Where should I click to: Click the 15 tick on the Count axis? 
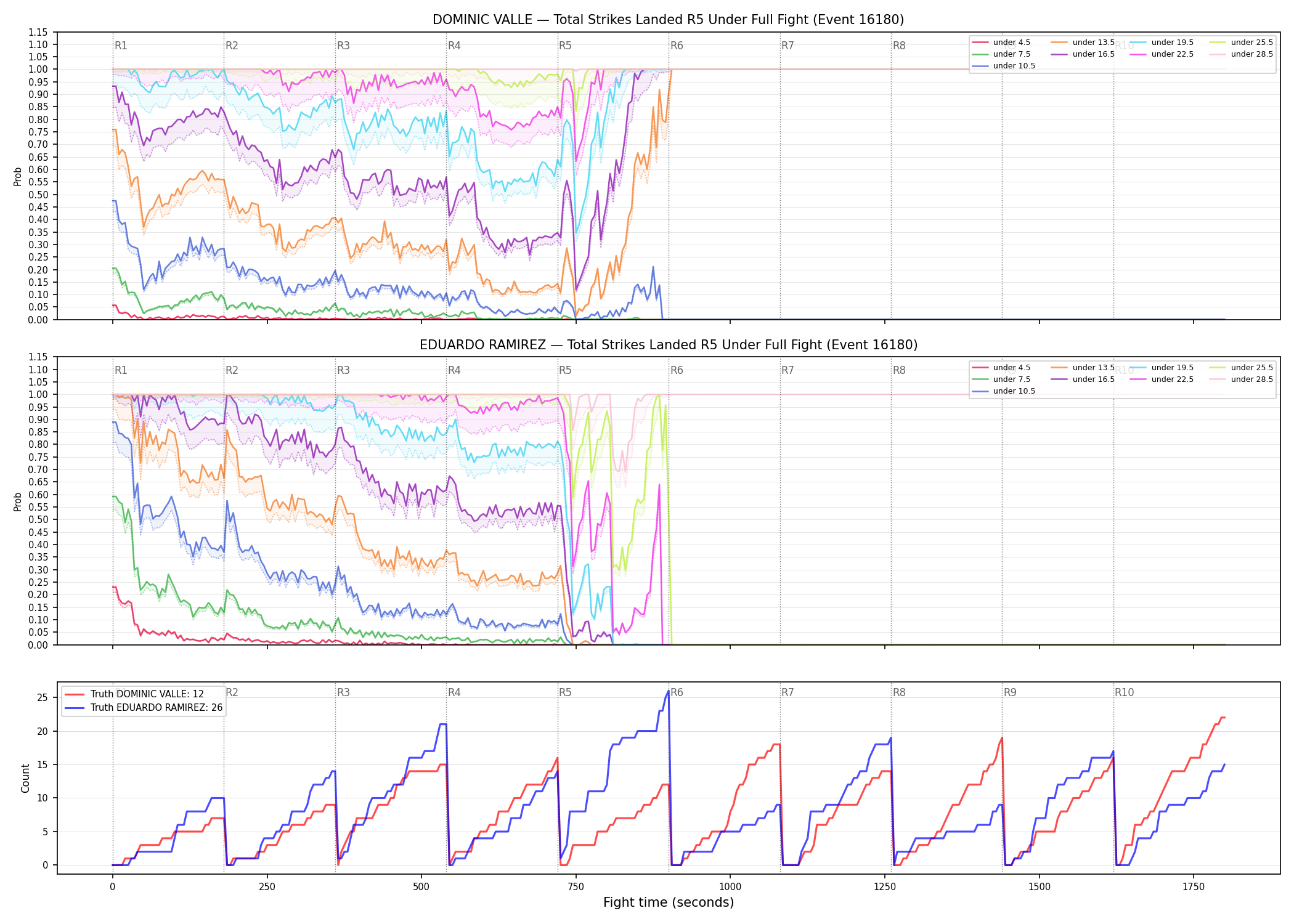[x=43, y=764]
